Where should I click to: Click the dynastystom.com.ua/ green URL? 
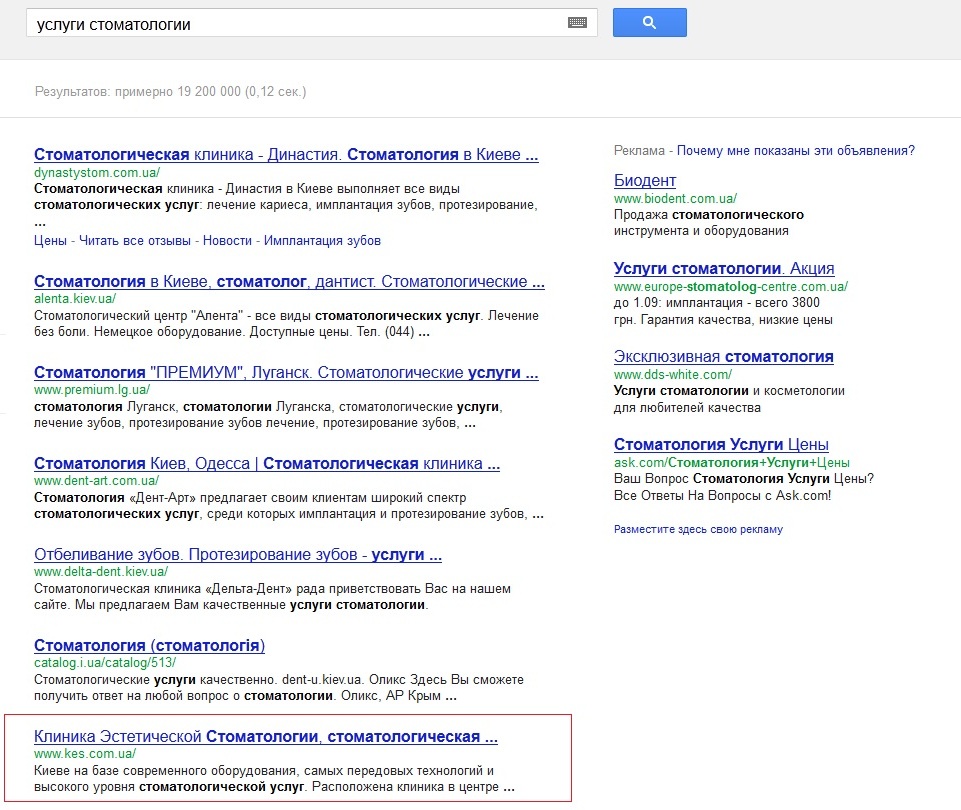point(97,173)
